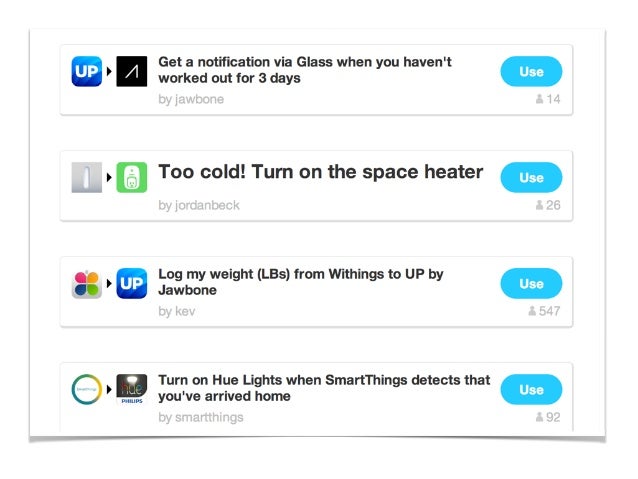Open the Withings colorful petals icon
This screenshot has width=638, height=479.
click(x=87, y=284)
